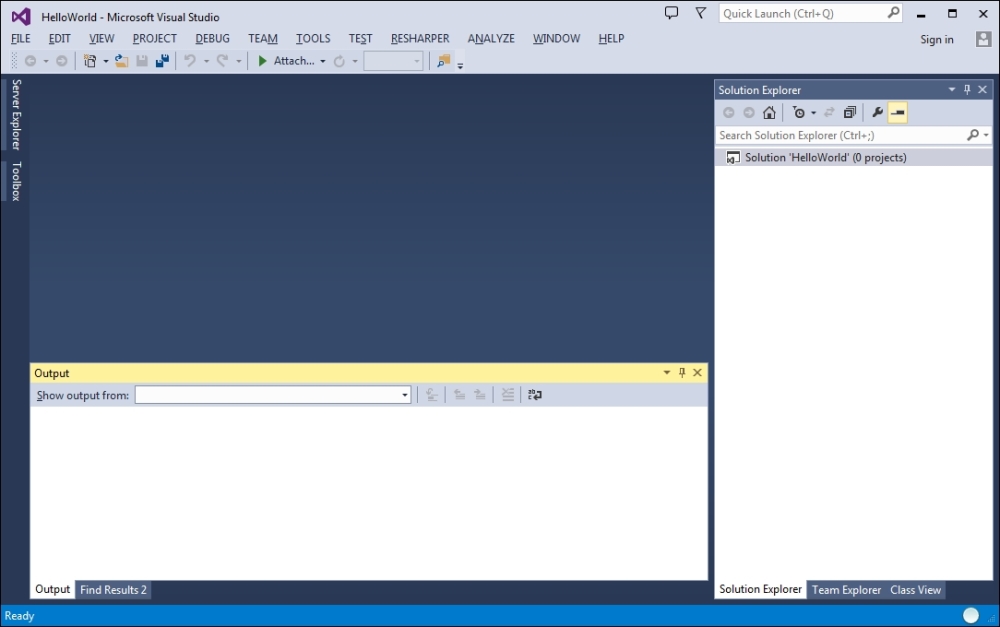Image resolution: width=1000 pixels, height=627 pixels.
Task: Open the New Project dropdown arrow
Action: coord(106,61)
